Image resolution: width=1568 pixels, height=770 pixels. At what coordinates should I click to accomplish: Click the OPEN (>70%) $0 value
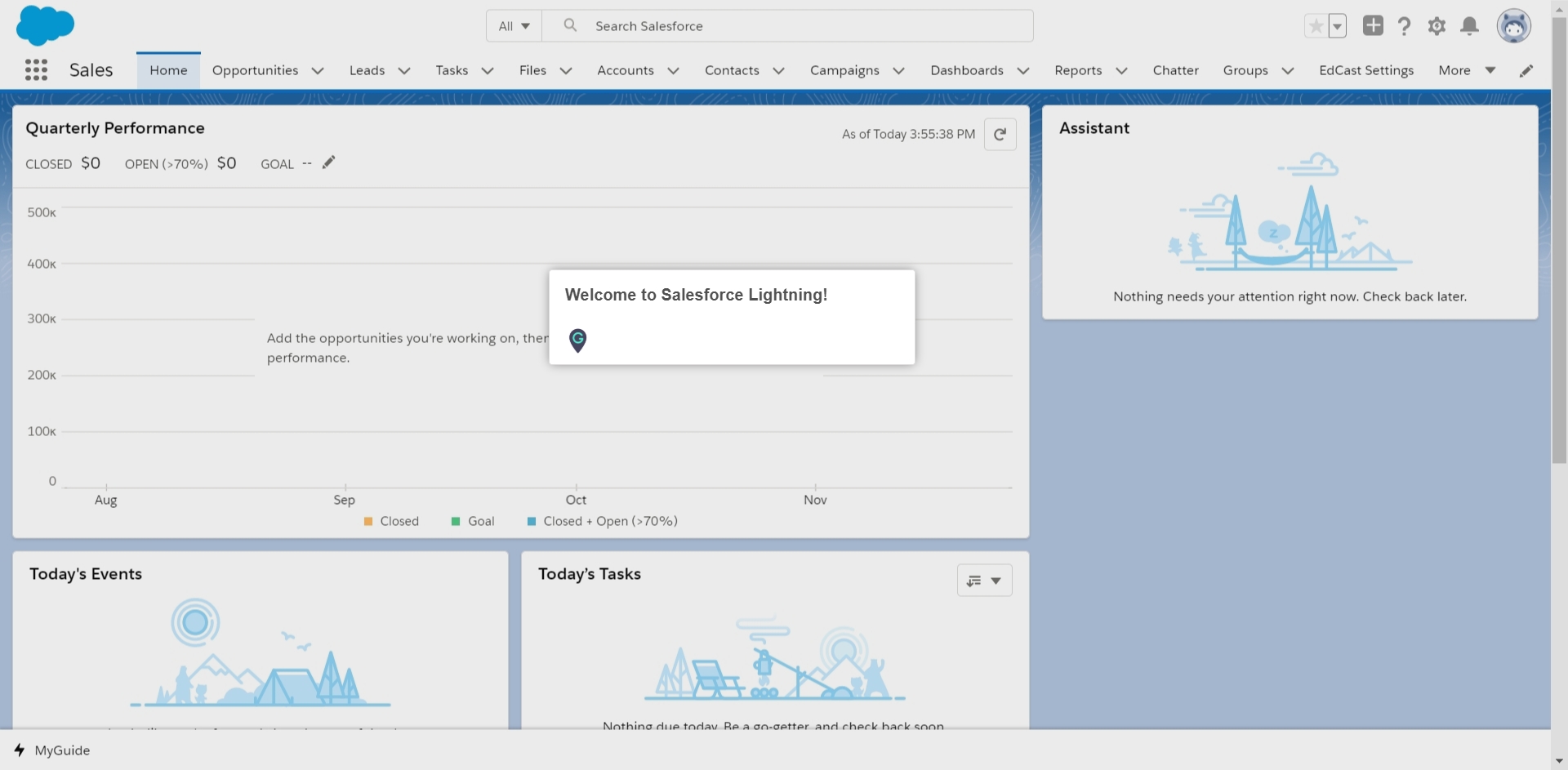[226, 163]
